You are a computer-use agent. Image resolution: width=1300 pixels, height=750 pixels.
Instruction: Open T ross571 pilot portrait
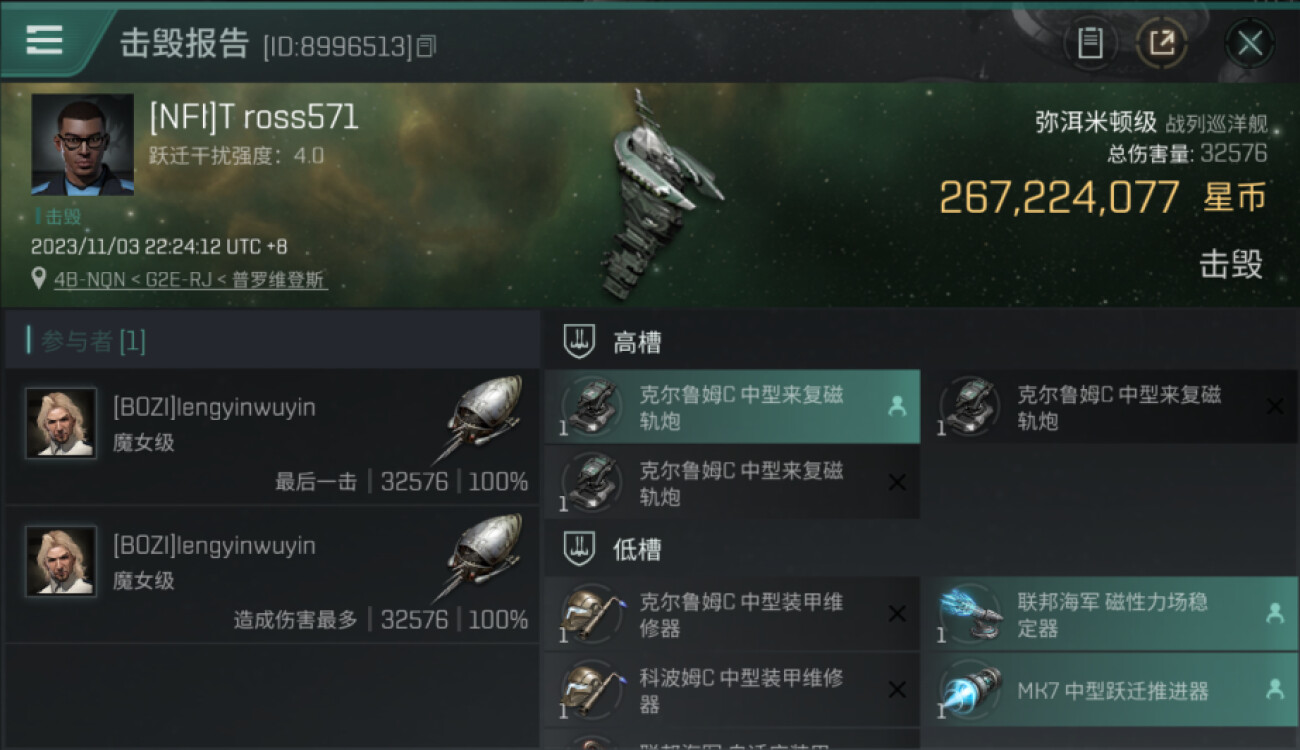(x=82, y=145)
